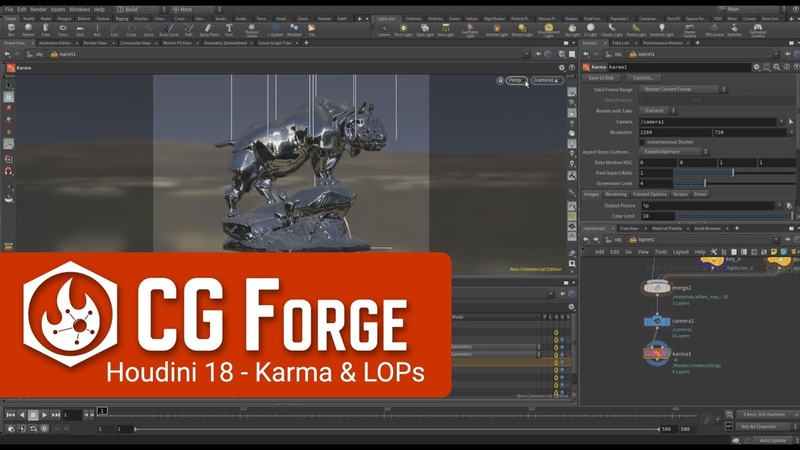800x450 pixels.
Task: Switch to Context Options tab
Action: tap(649, 194)
